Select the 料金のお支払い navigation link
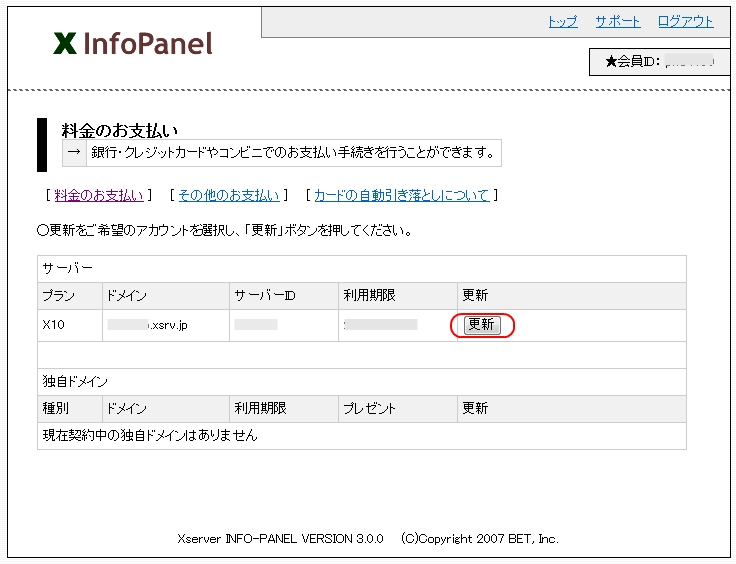 pyautogui.click(x=98, y=195)
